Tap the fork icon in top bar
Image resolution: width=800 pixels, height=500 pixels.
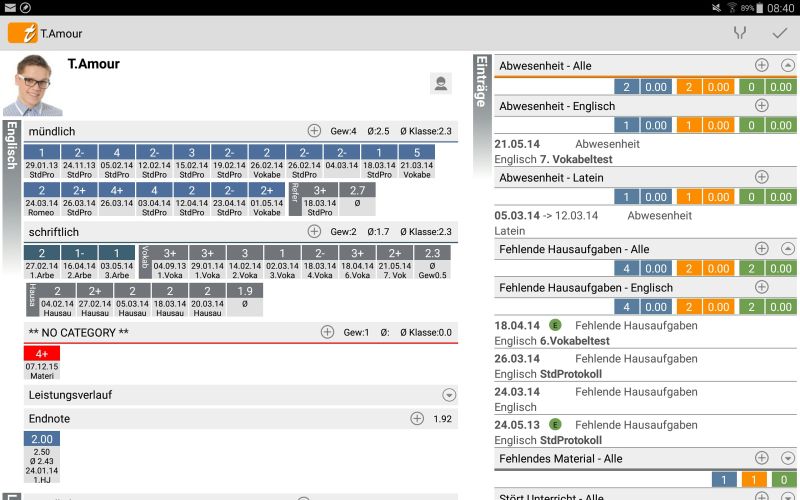click(740, 32)
